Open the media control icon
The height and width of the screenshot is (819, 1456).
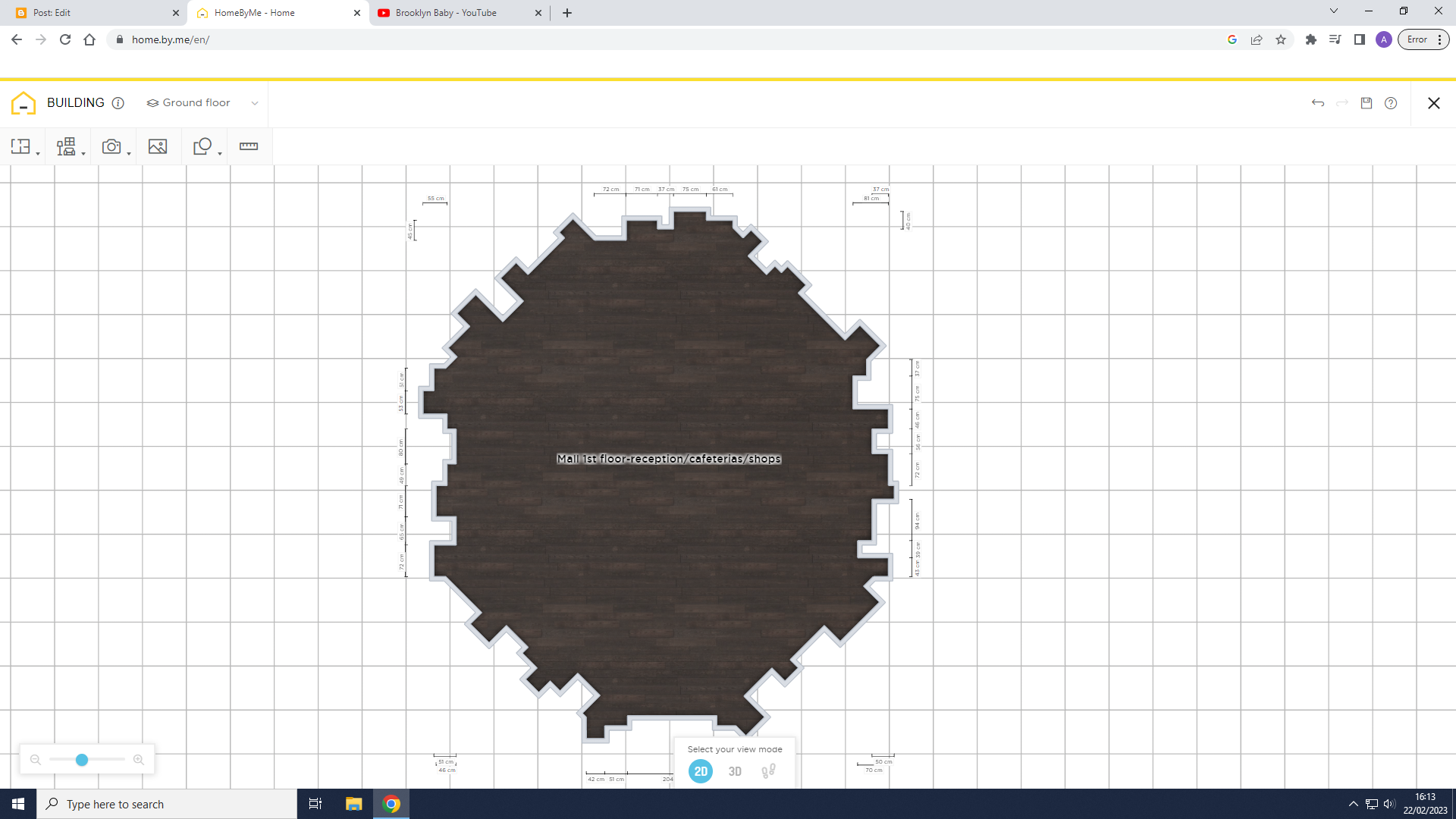tap(1335, 39)
